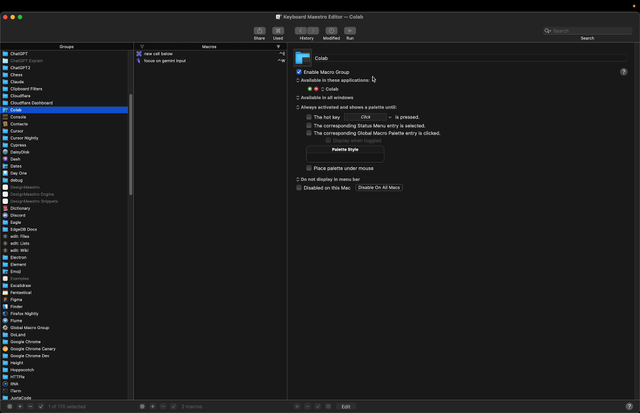
Task: Click the Groups column header
Action: click(67, 47)
